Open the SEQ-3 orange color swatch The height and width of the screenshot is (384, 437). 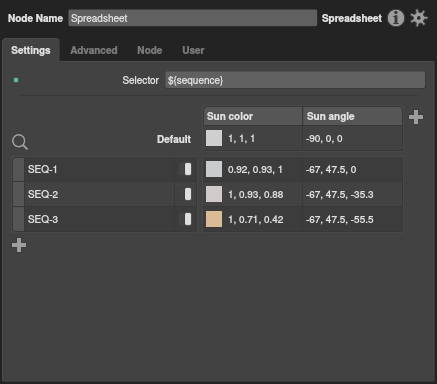coord(214,219)
